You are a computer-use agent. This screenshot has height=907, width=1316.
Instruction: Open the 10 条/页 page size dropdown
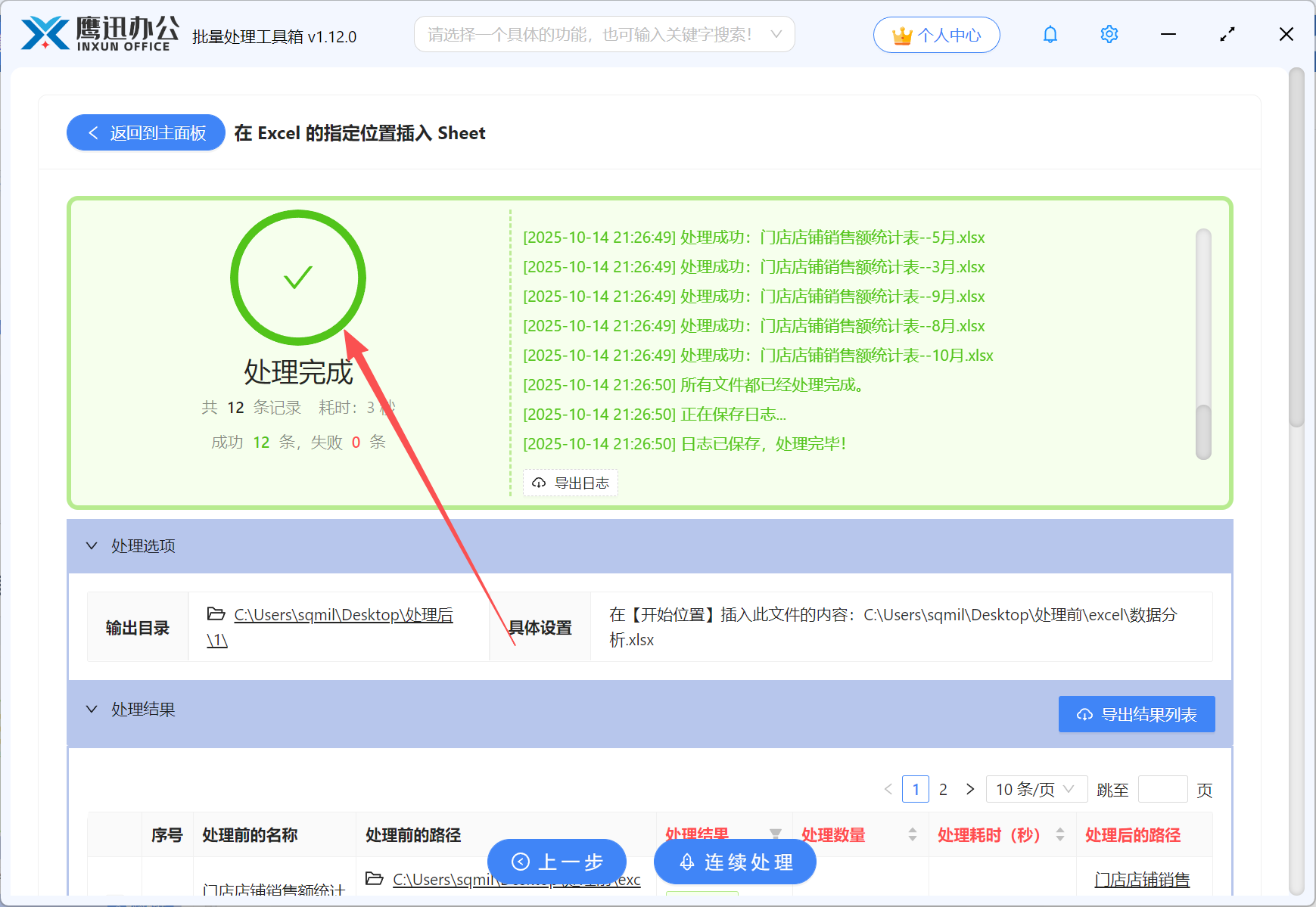click(x=1036, y=789)
